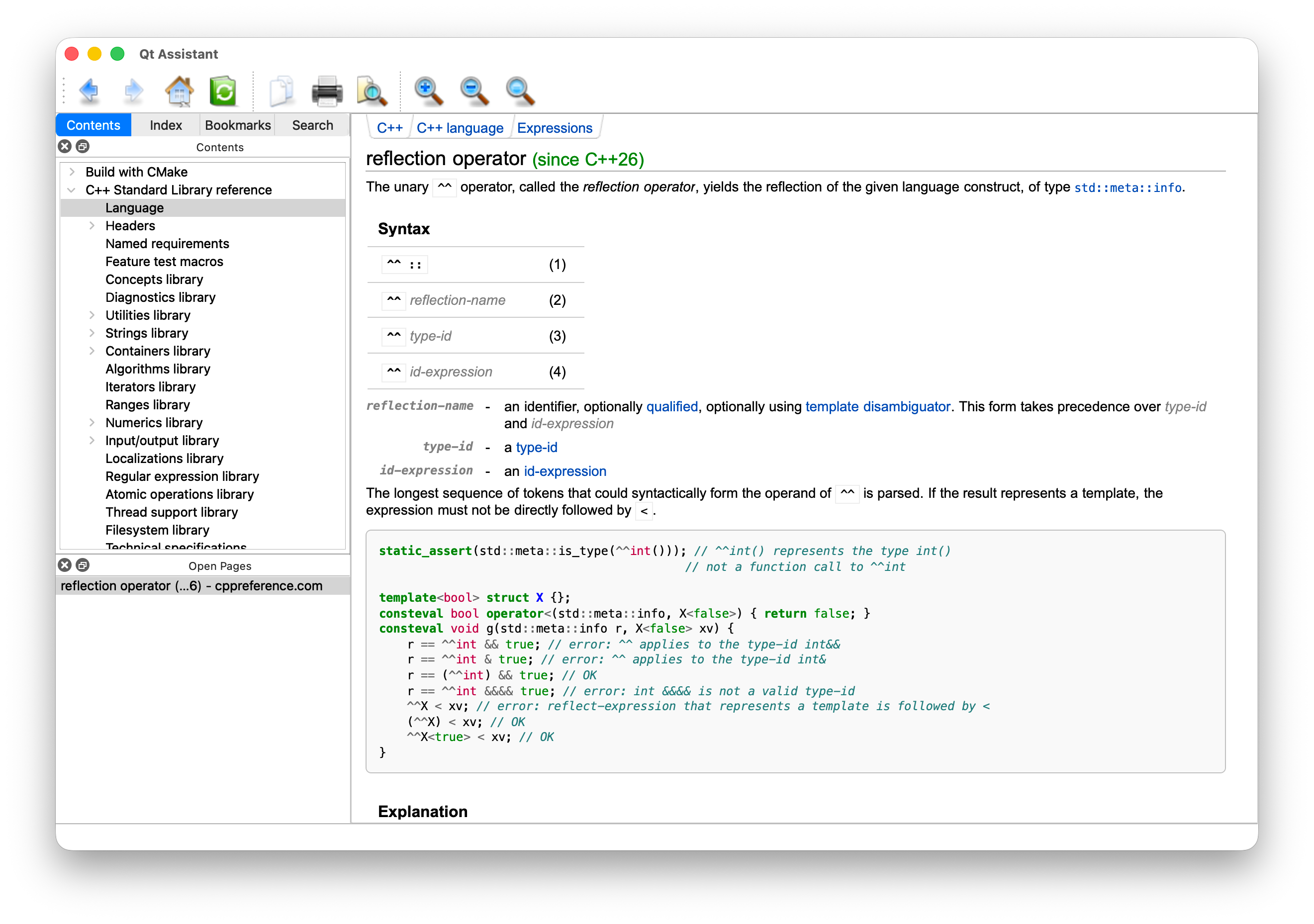
Task: Follow the template disambiguator link
Action: coord(877,406)
